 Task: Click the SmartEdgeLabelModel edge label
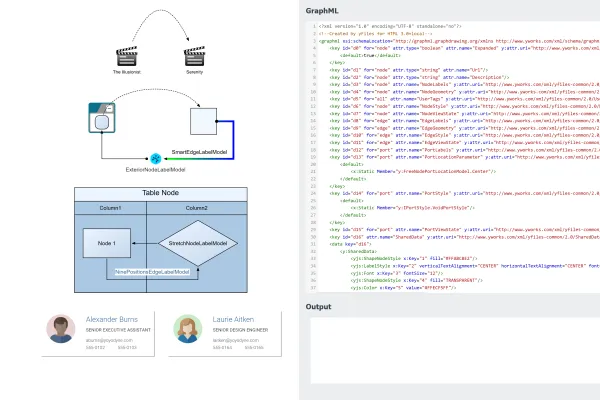pyautogui.click(x=199, y=152)
